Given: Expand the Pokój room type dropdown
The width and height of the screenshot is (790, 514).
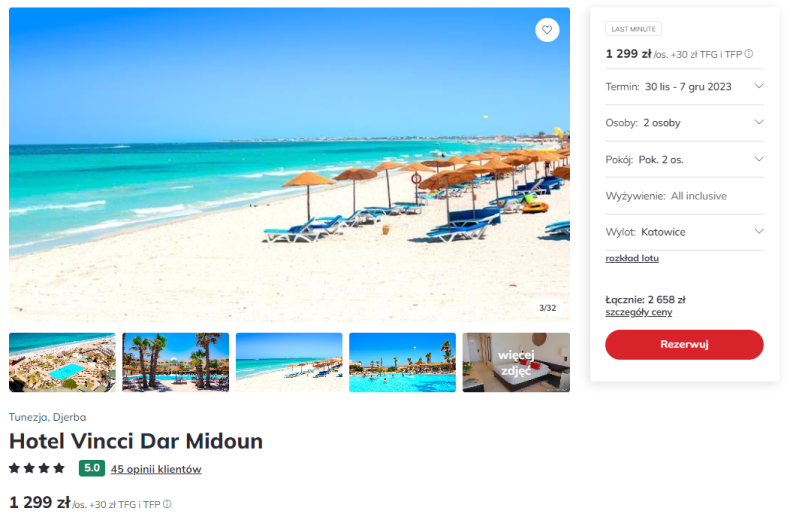Looking at the screenshot, I should (x=684, y=160).
